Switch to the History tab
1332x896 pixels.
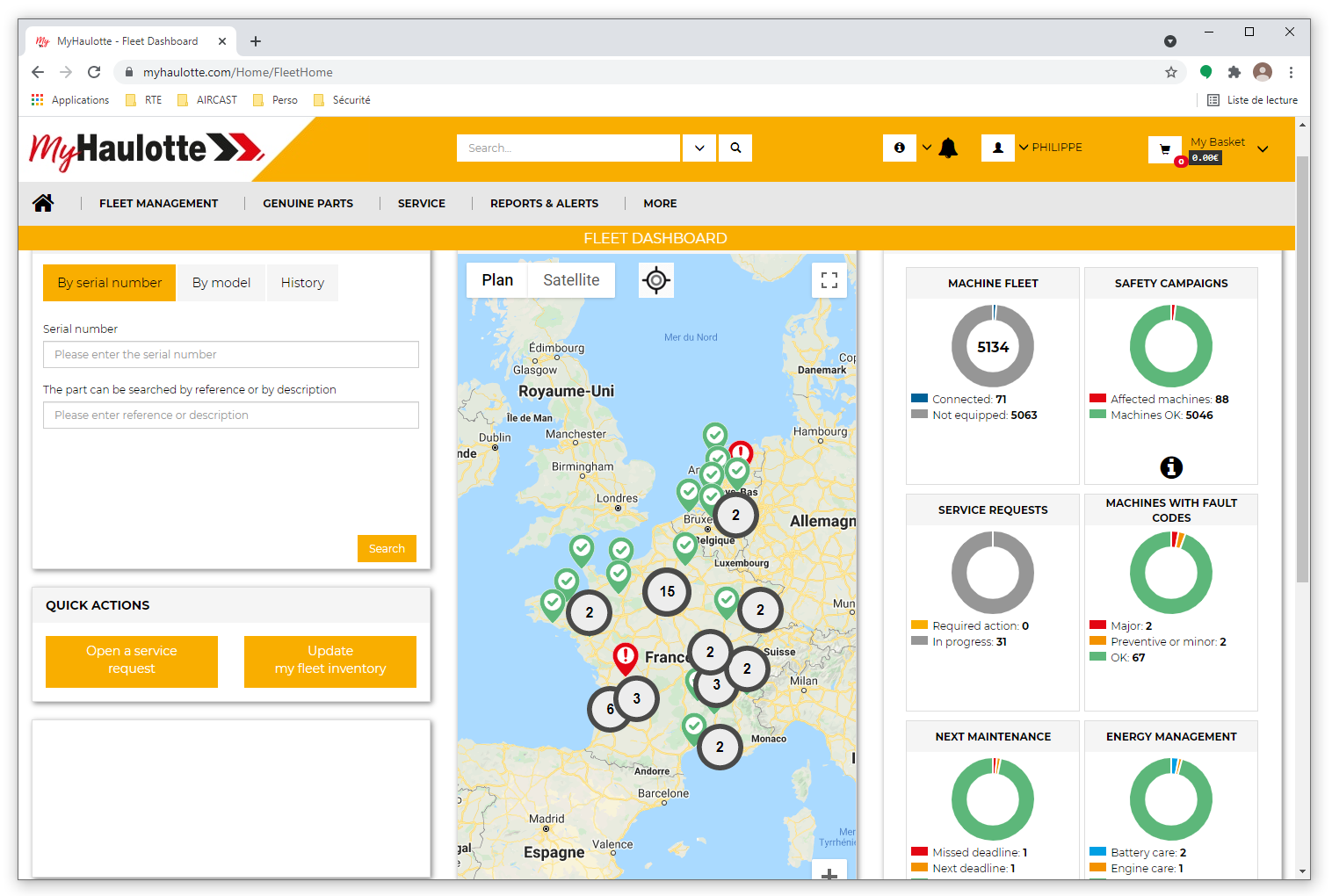click(x=302, y=283)
